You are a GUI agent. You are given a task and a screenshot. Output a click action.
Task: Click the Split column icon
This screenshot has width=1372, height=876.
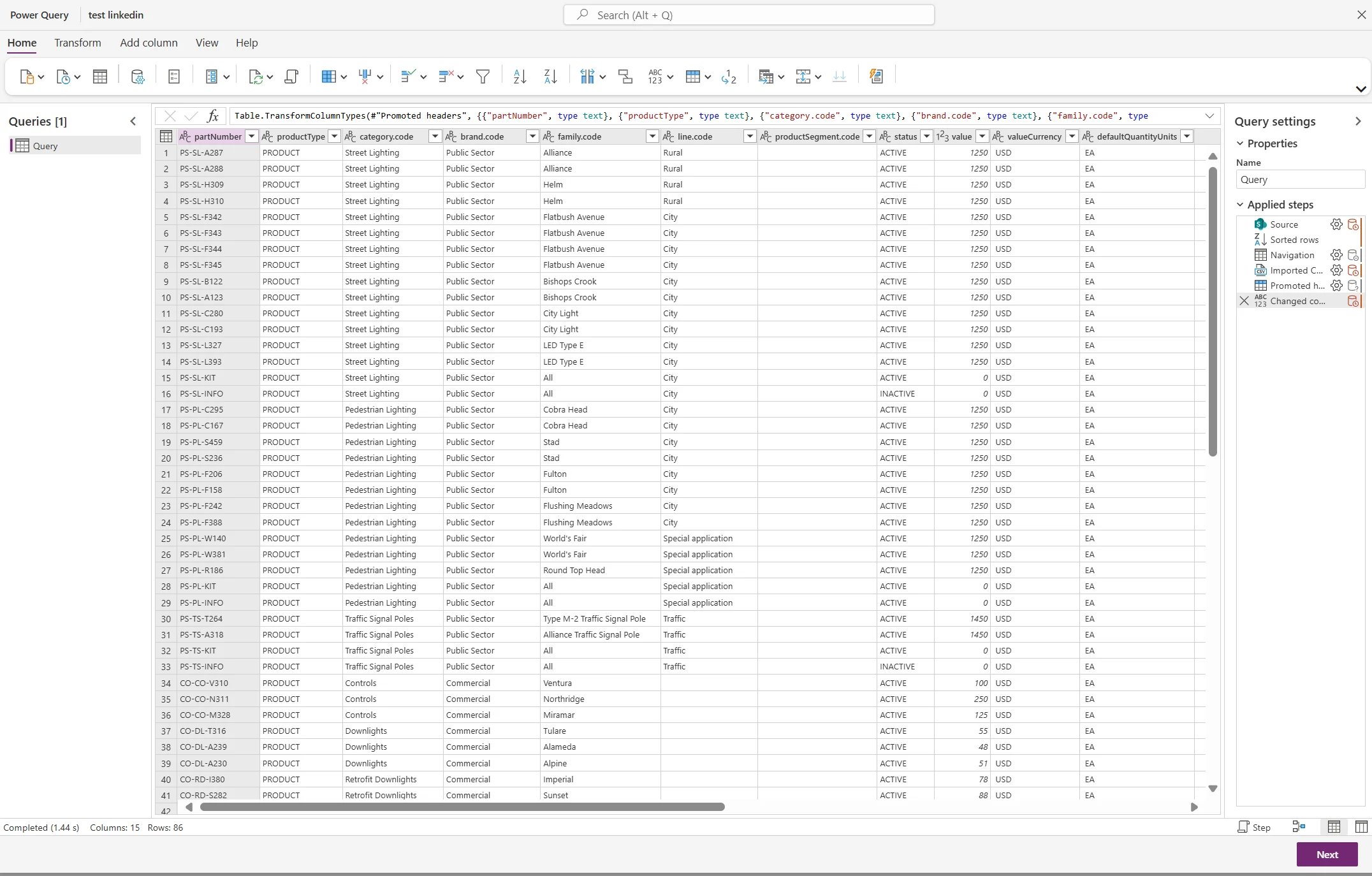(x=587, y=77)
